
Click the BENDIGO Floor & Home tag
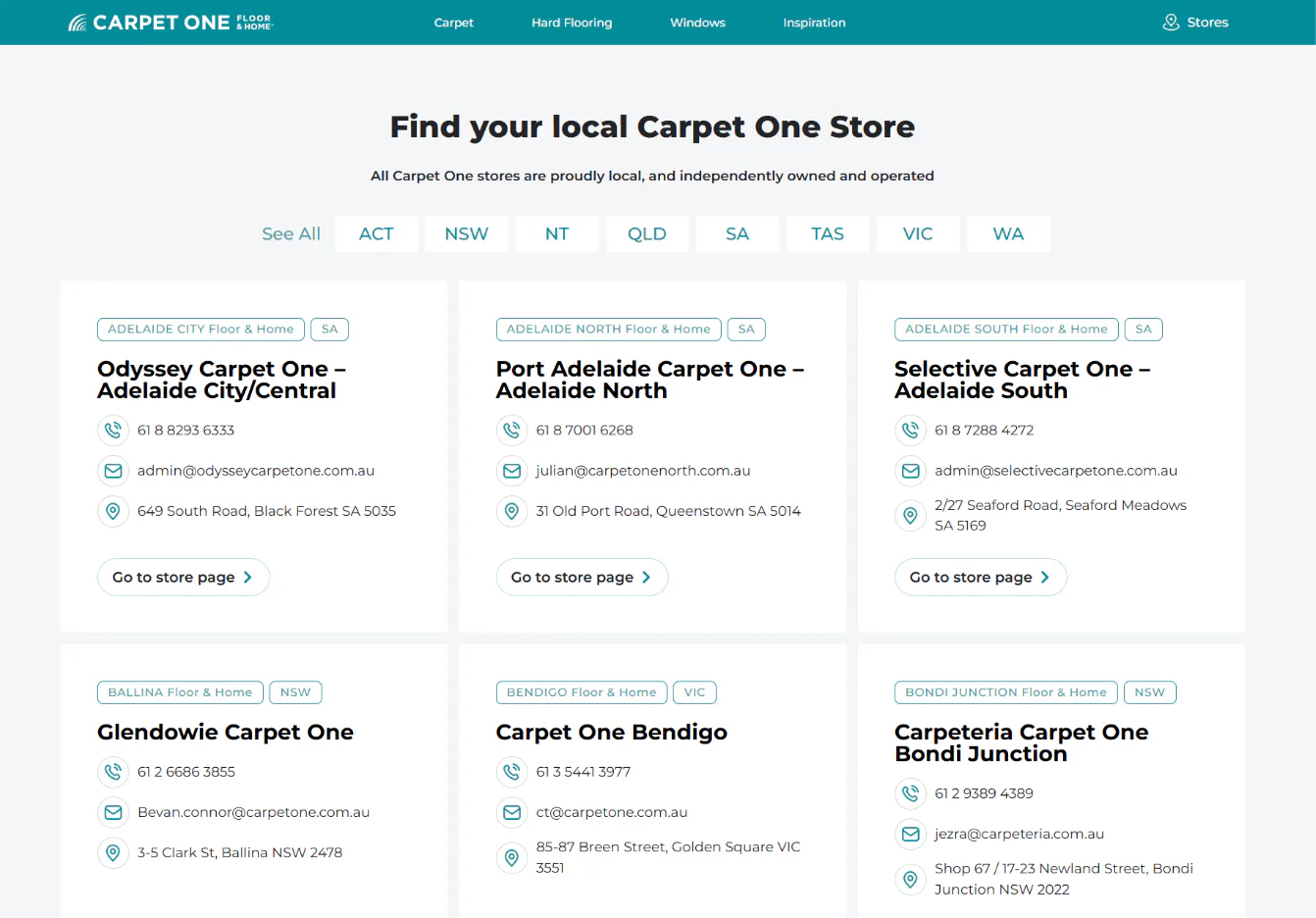582,692
